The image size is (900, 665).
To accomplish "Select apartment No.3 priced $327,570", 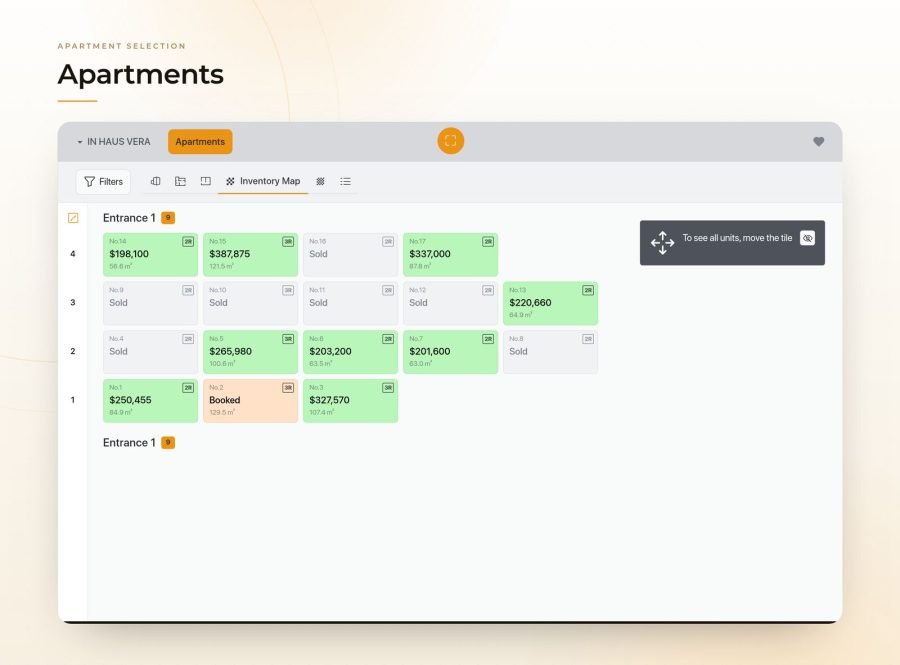I will [x=350, y=400].
